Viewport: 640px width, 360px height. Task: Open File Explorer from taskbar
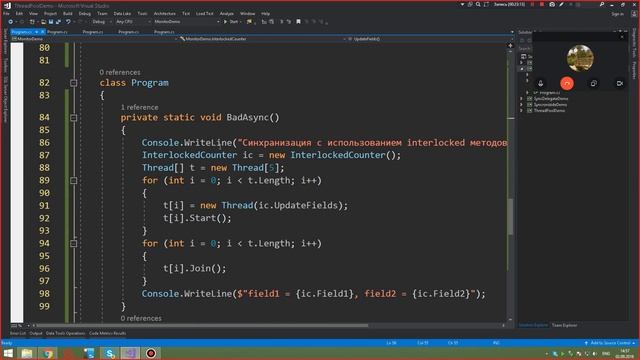click(x=27, y=353)
